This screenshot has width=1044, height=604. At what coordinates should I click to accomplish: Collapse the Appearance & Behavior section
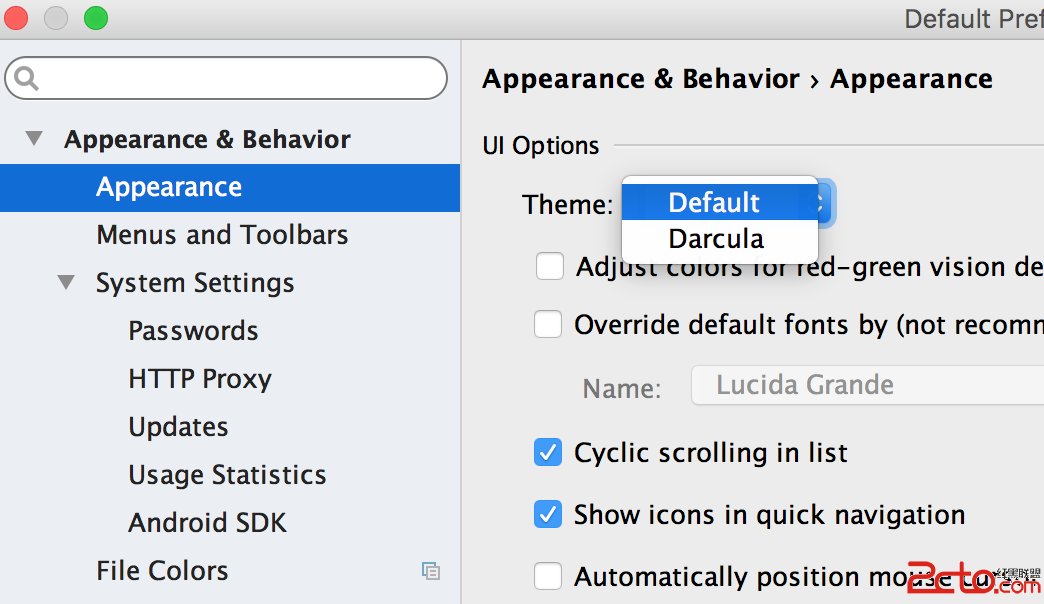tap(35, 139)
